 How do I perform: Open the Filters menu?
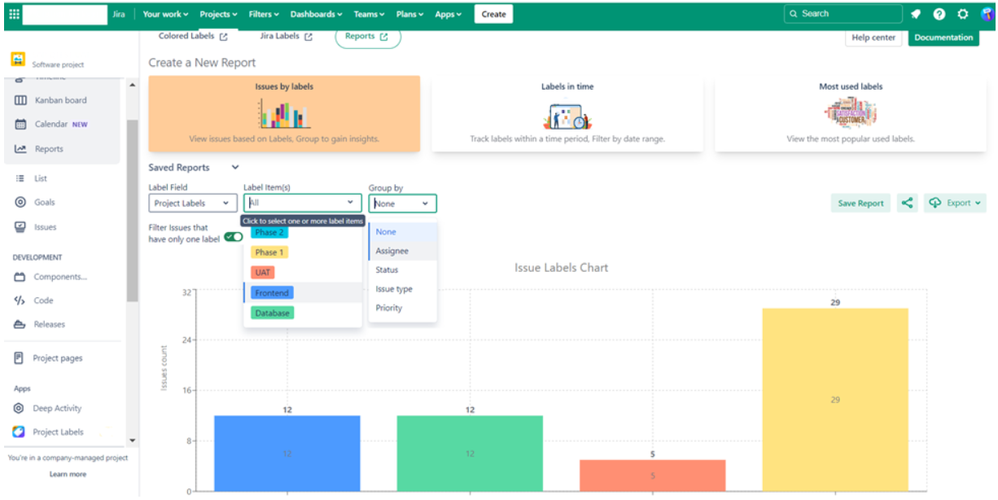[264, 14]
